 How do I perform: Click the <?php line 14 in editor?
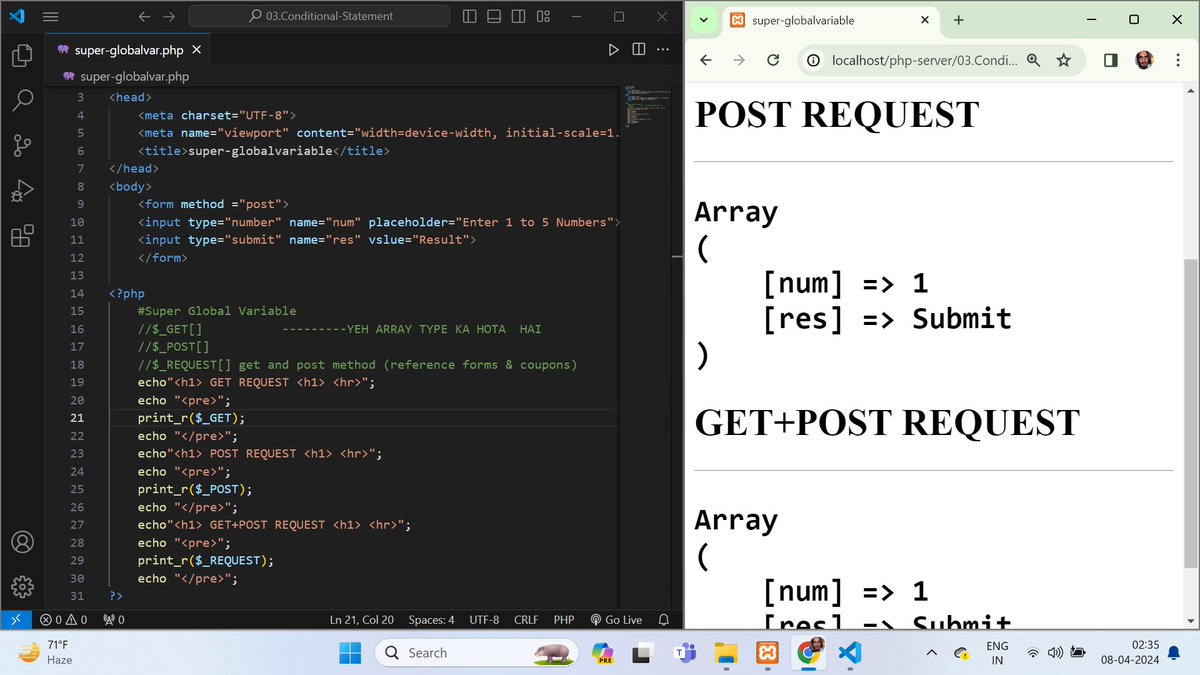tap(127, 293)
